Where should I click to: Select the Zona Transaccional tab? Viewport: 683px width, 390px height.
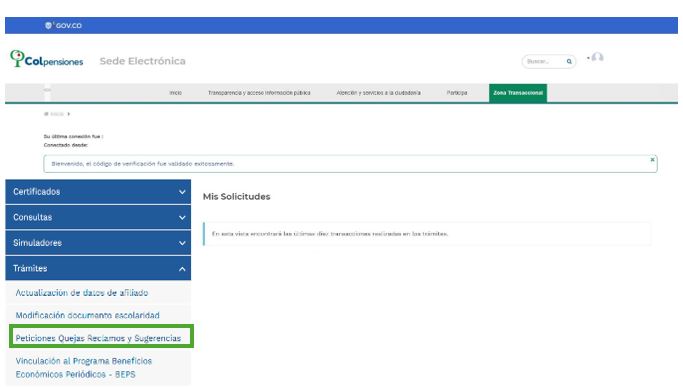click(518, 93)
